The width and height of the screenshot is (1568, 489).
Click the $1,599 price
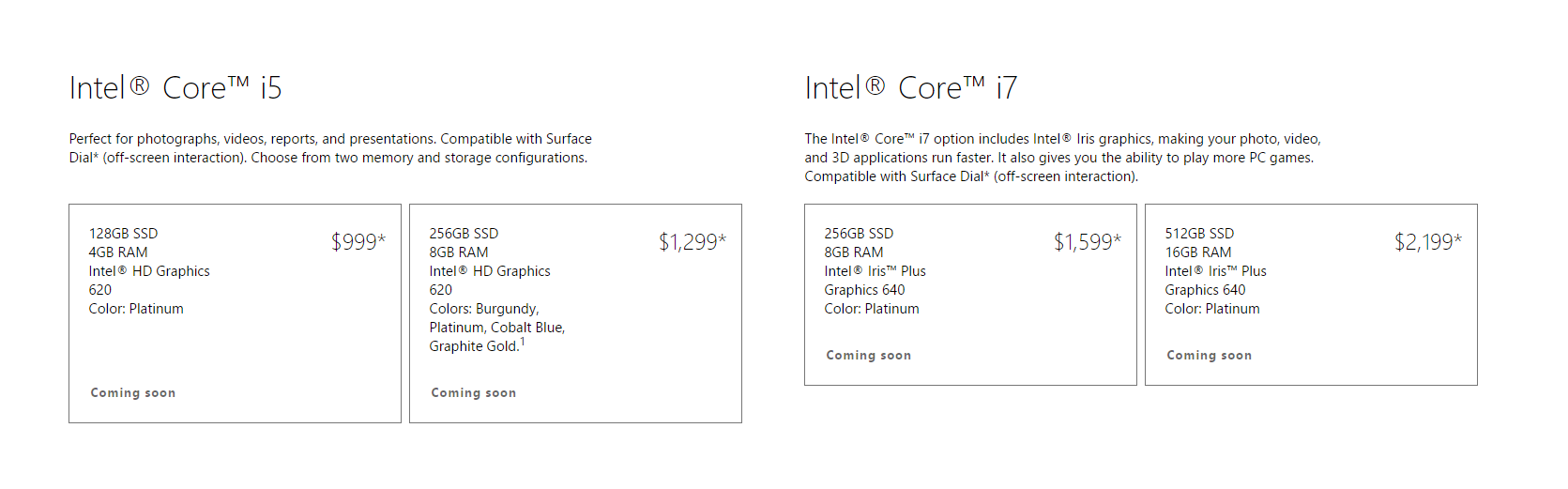tap(1088, 242)
